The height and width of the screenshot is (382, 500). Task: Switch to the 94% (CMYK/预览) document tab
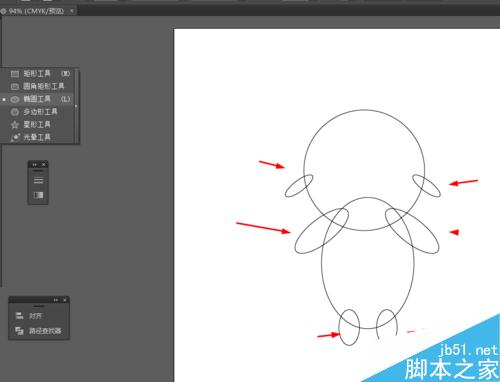click(x=36, y=11)
